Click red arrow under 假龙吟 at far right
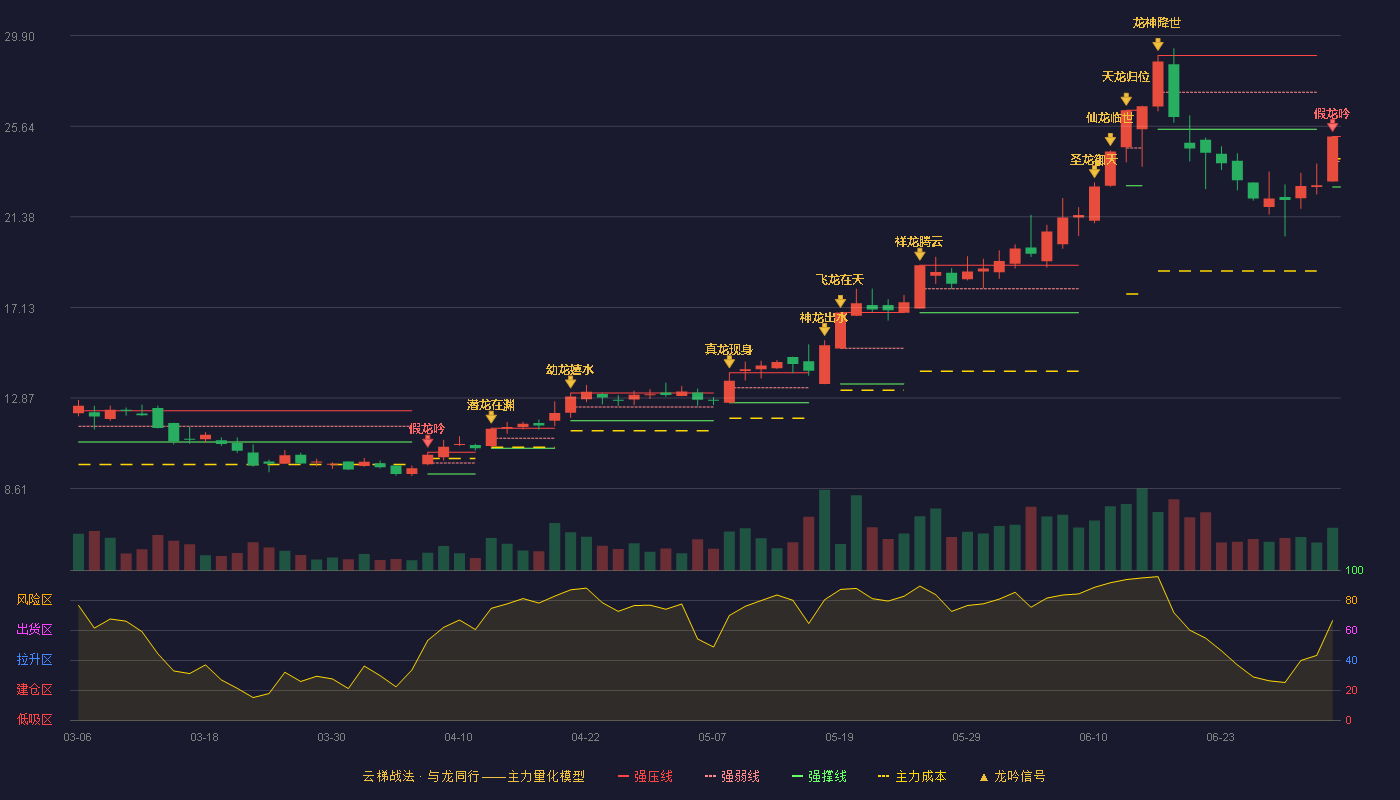Screen dimensions: 1400x800 1332,125
